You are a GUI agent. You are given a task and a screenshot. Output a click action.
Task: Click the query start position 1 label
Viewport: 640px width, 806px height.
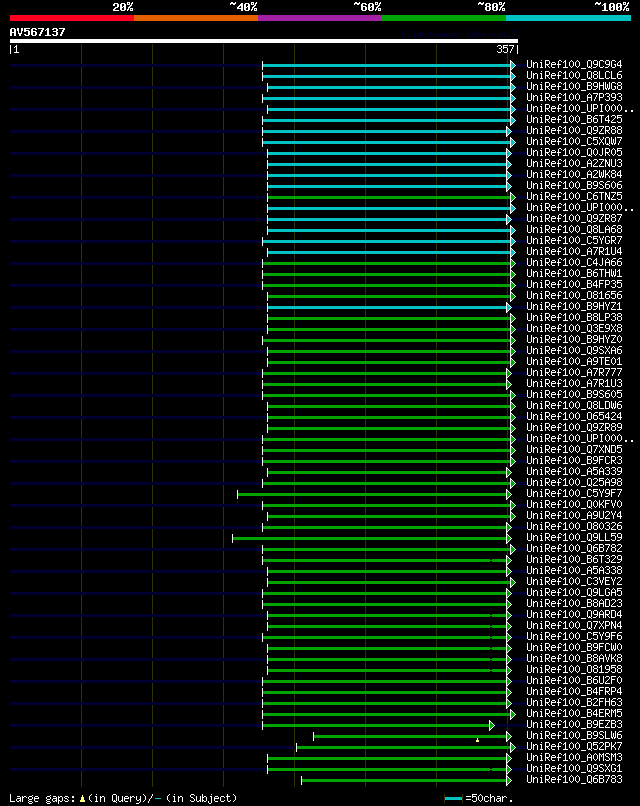pyautogui.click(x=16, y=49)
